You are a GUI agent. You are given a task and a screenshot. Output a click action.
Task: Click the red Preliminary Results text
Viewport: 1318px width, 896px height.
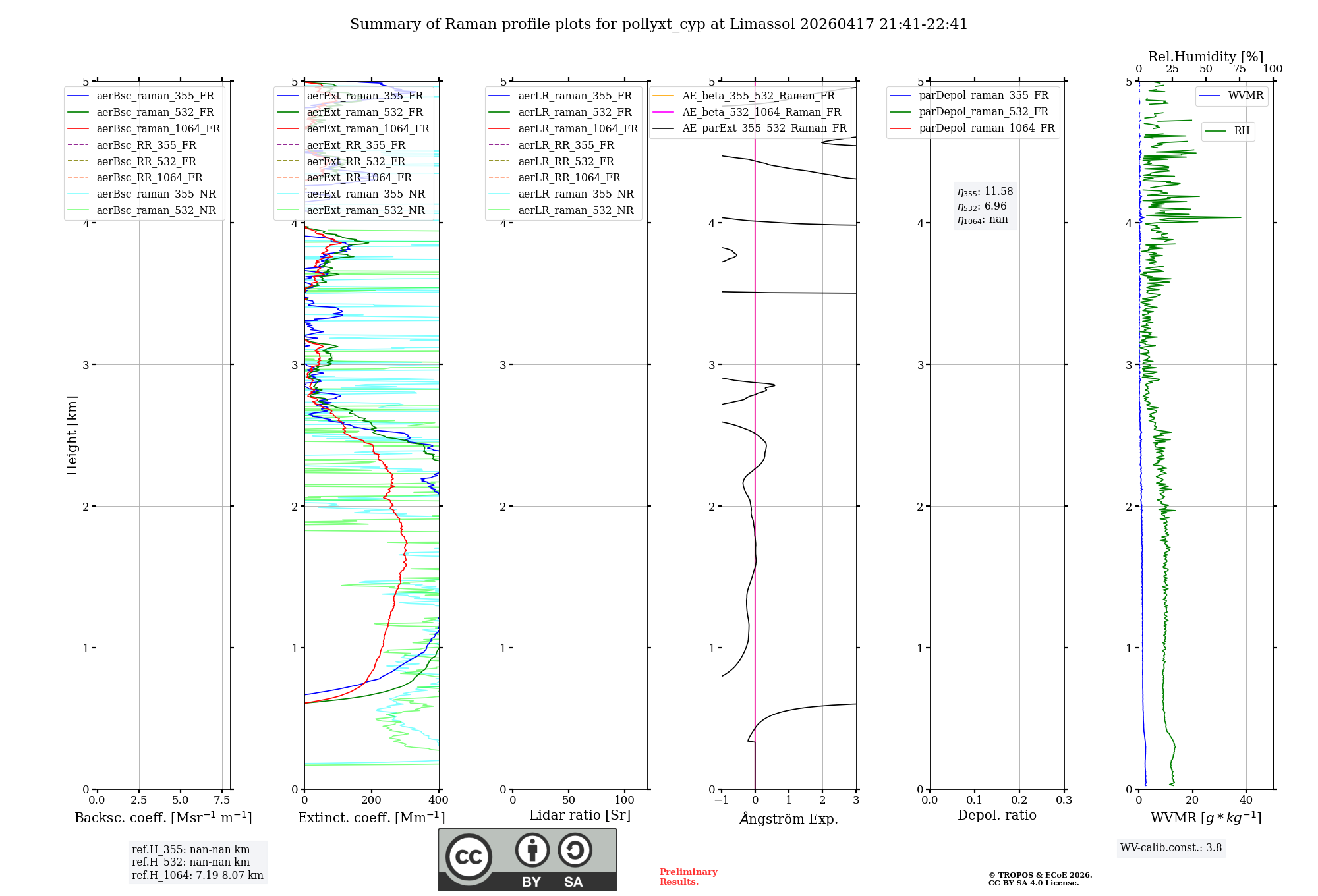tap(688, 876)
